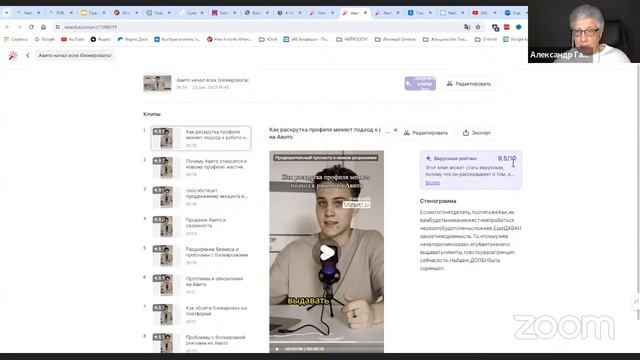Click top Редактировать button for the project
Screen dimensions: 640x360
[469, 84]
